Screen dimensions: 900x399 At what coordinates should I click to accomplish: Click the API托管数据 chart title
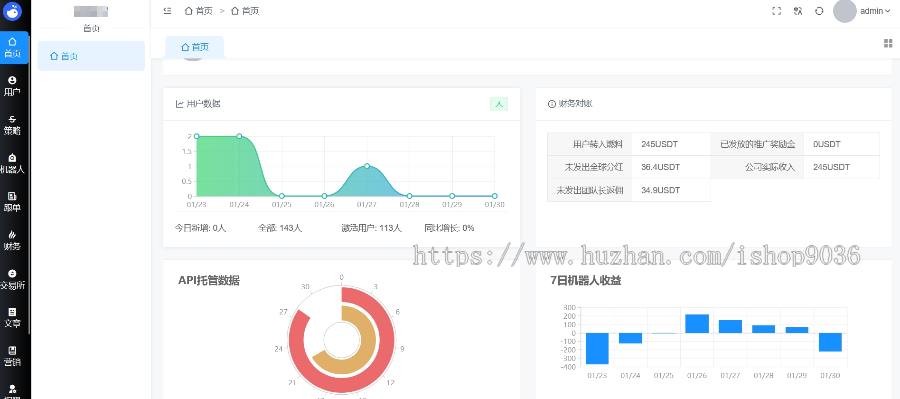tap(209, 280)
